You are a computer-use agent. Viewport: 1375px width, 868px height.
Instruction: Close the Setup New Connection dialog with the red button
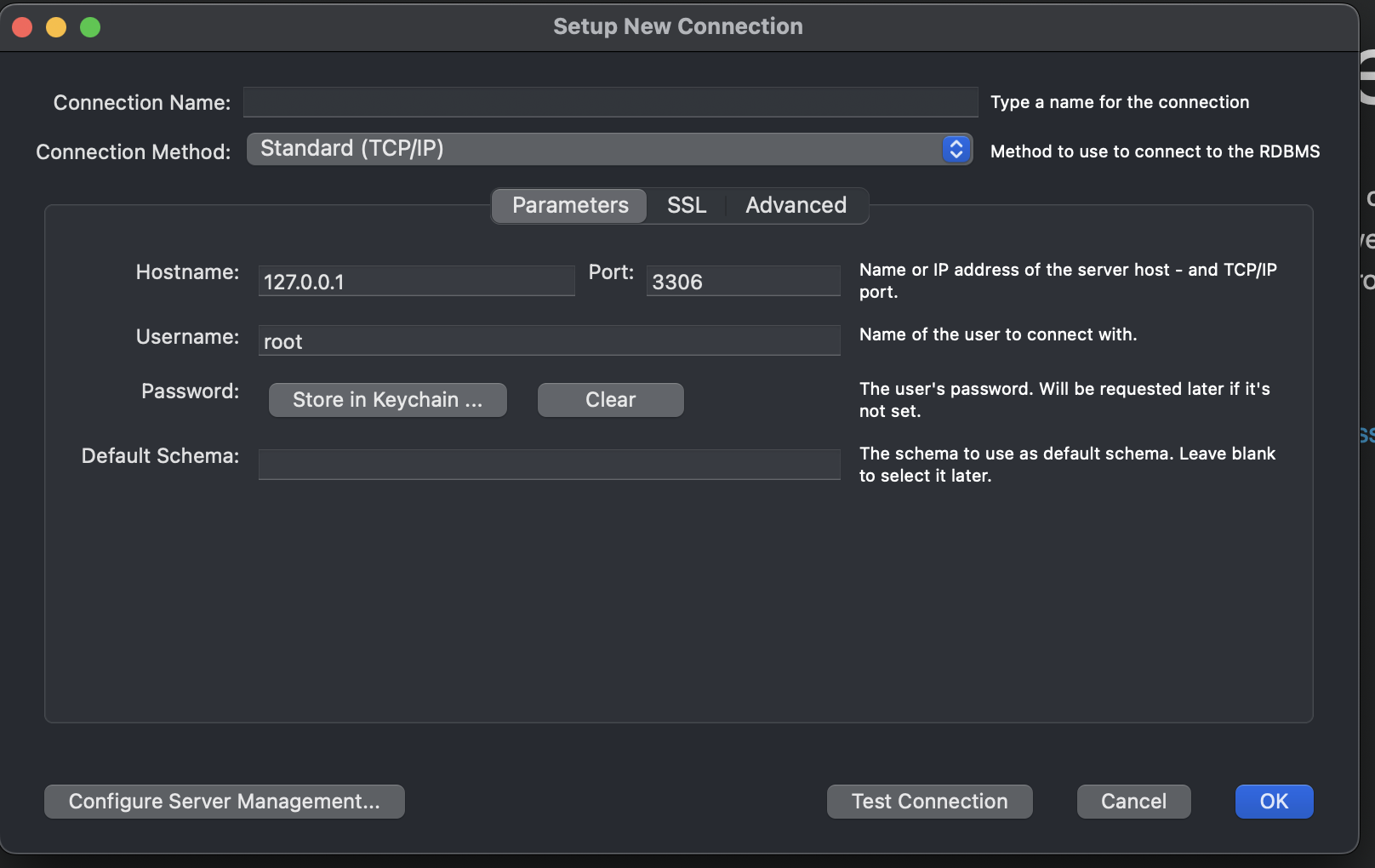point(23,27)
